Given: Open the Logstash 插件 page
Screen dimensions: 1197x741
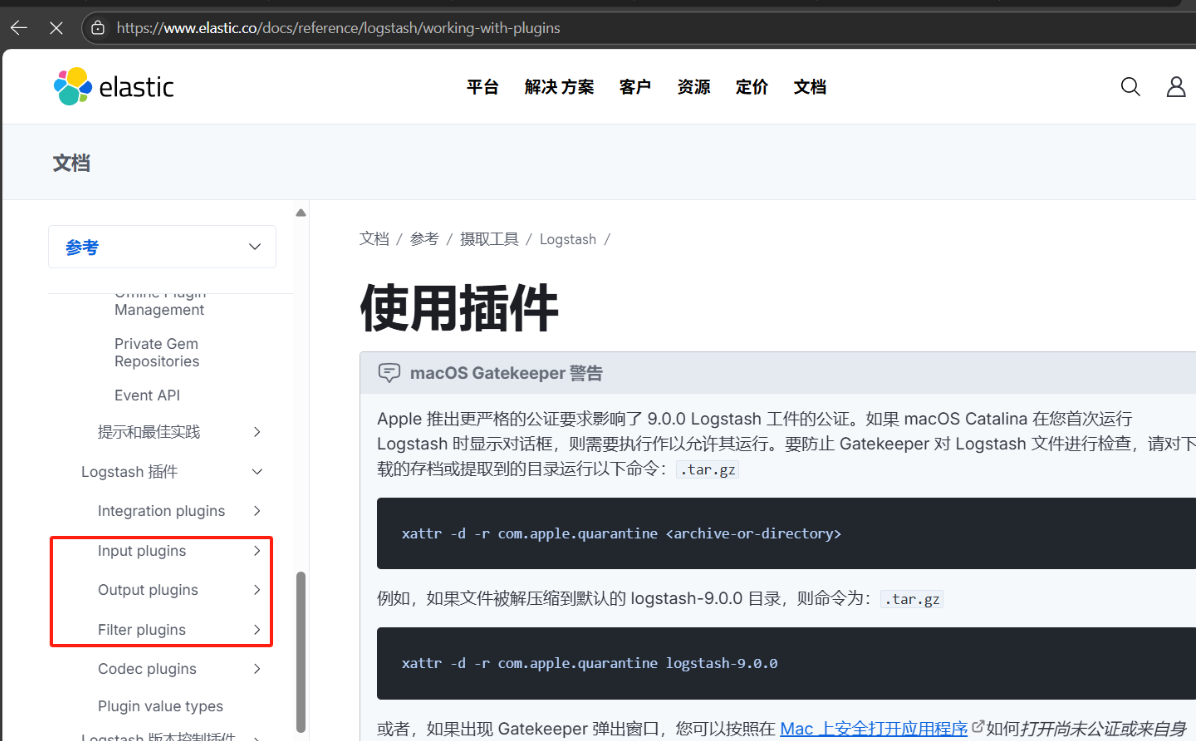Looking at the screenshot, I should pos(130,472).
